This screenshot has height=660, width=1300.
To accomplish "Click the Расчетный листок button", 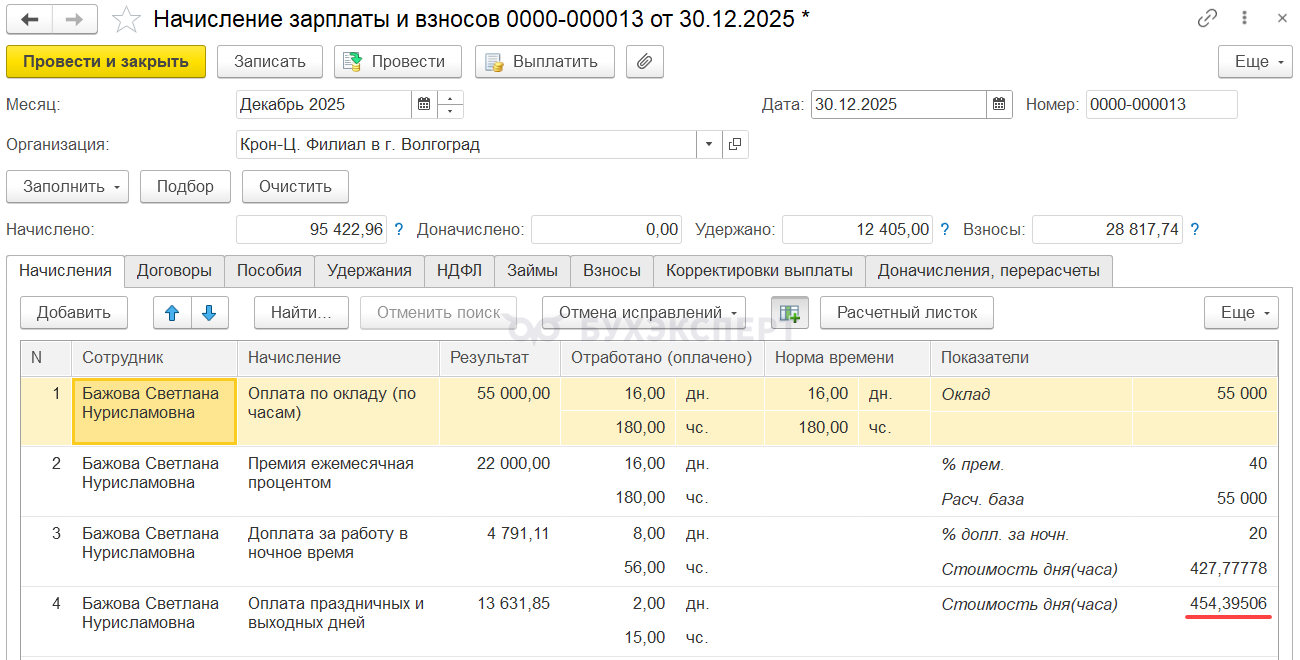I will pos(906,313).
